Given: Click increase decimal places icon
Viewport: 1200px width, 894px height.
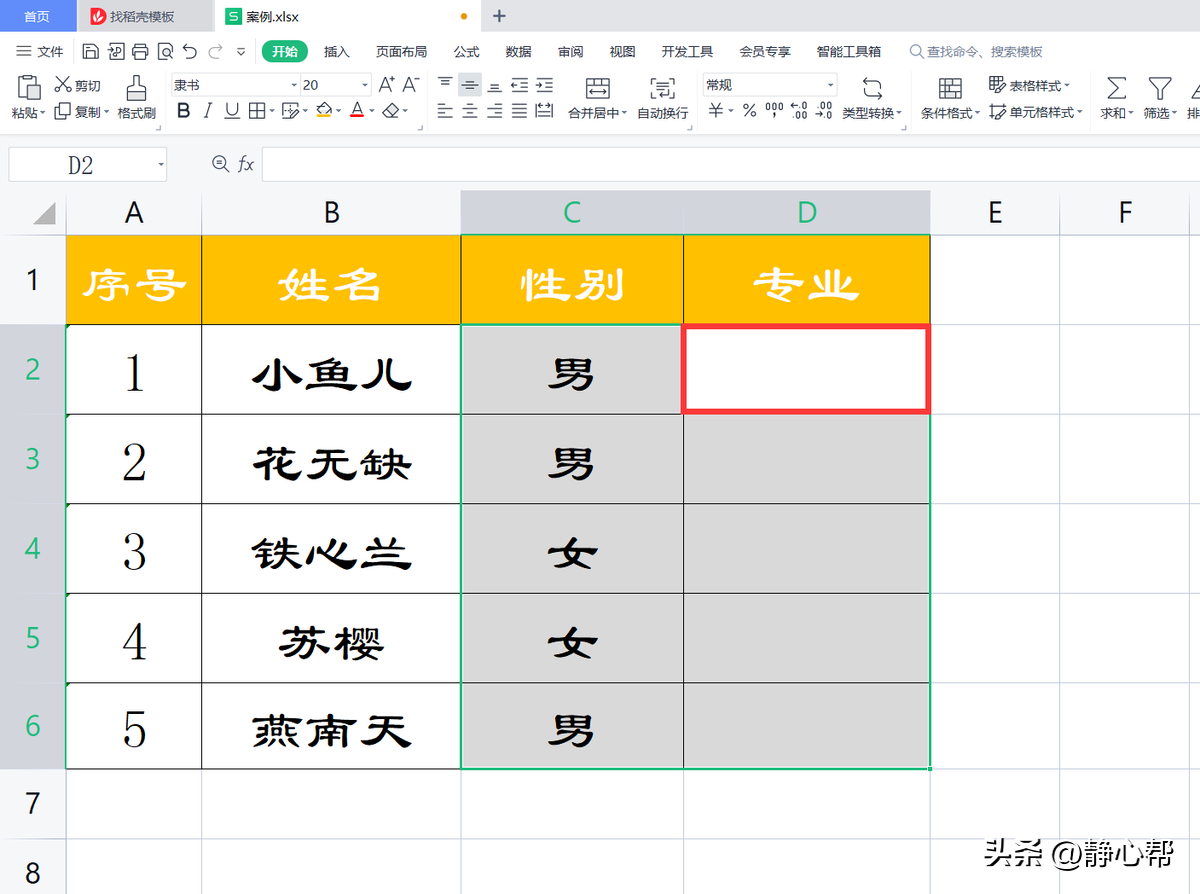Looking at the screenshot, I should (798, 111).
